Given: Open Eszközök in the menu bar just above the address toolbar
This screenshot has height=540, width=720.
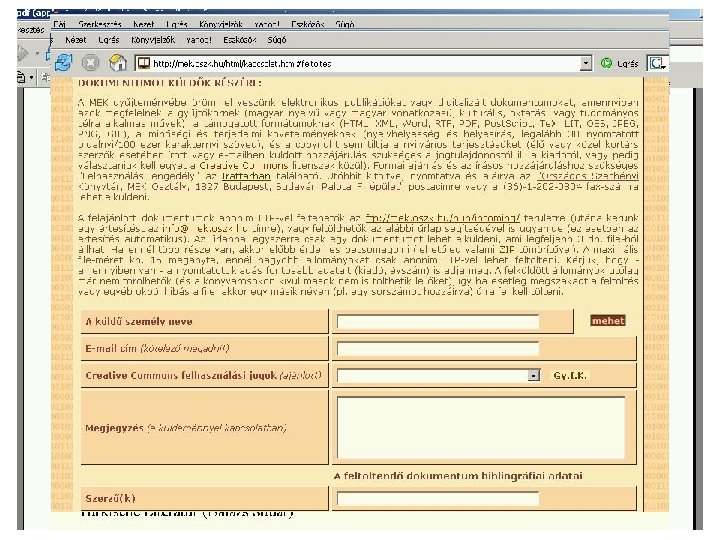Looking at the screenshot, I should pyautogui.click(x=239, y=40).
